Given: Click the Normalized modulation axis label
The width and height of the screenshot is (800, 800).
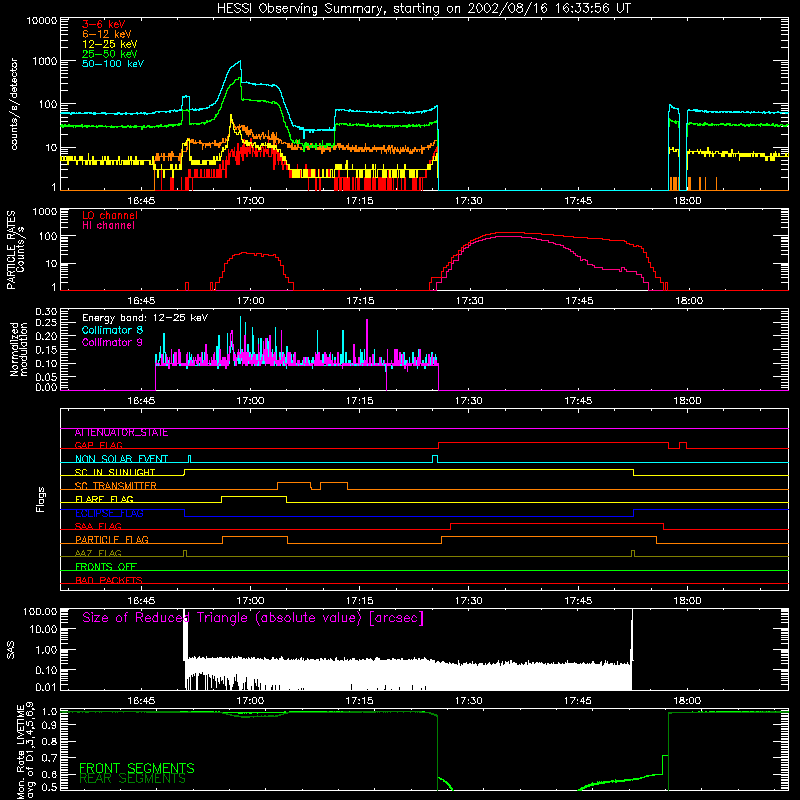Looking at the screenshot, I should point(19,349).
